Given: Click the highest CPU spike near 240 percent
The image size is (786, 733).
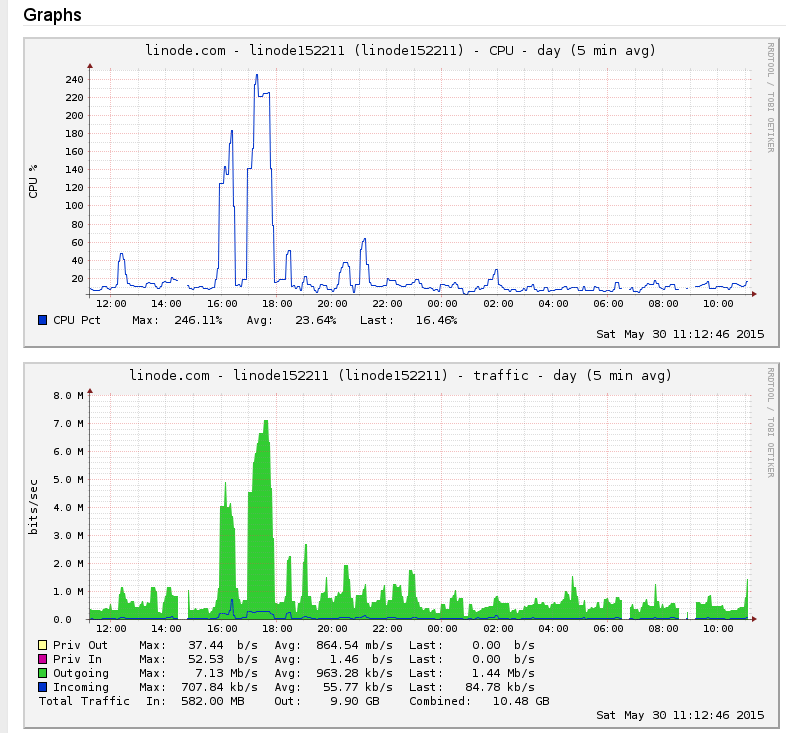Looking at the screenshot, I should click(257, 75).
